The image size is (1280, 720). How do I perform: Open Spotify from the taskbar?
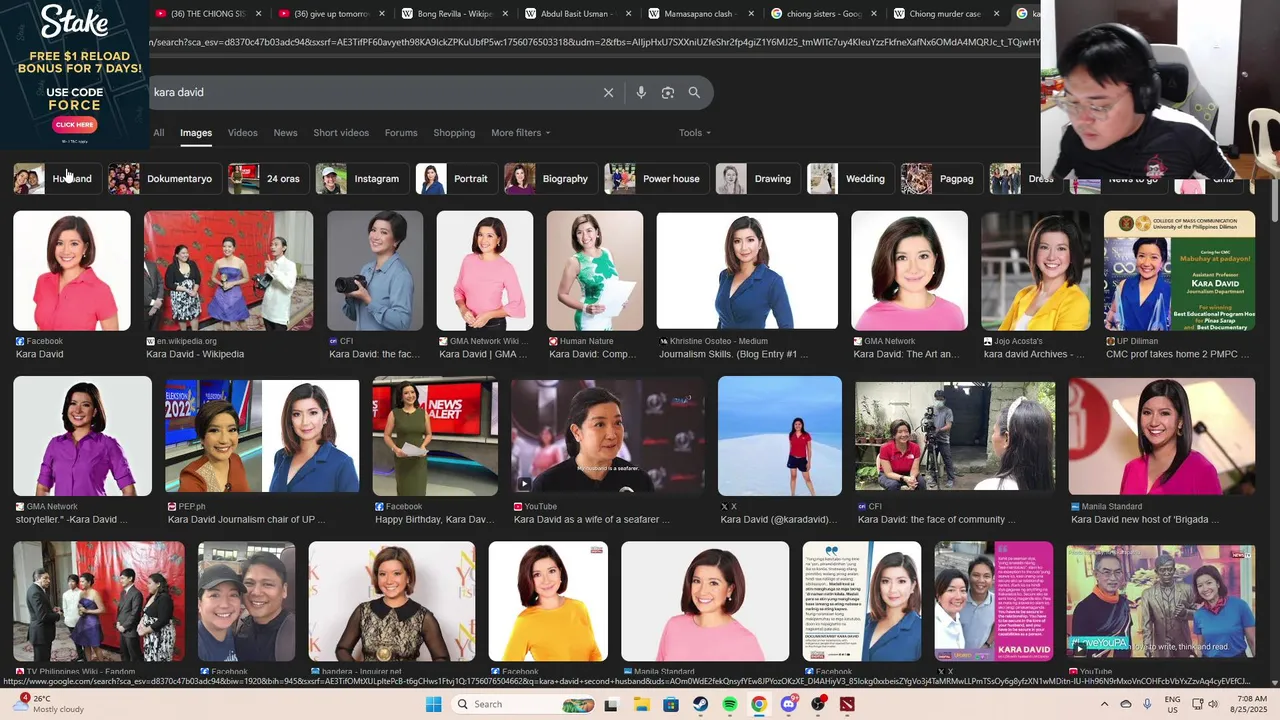[730, 704]
